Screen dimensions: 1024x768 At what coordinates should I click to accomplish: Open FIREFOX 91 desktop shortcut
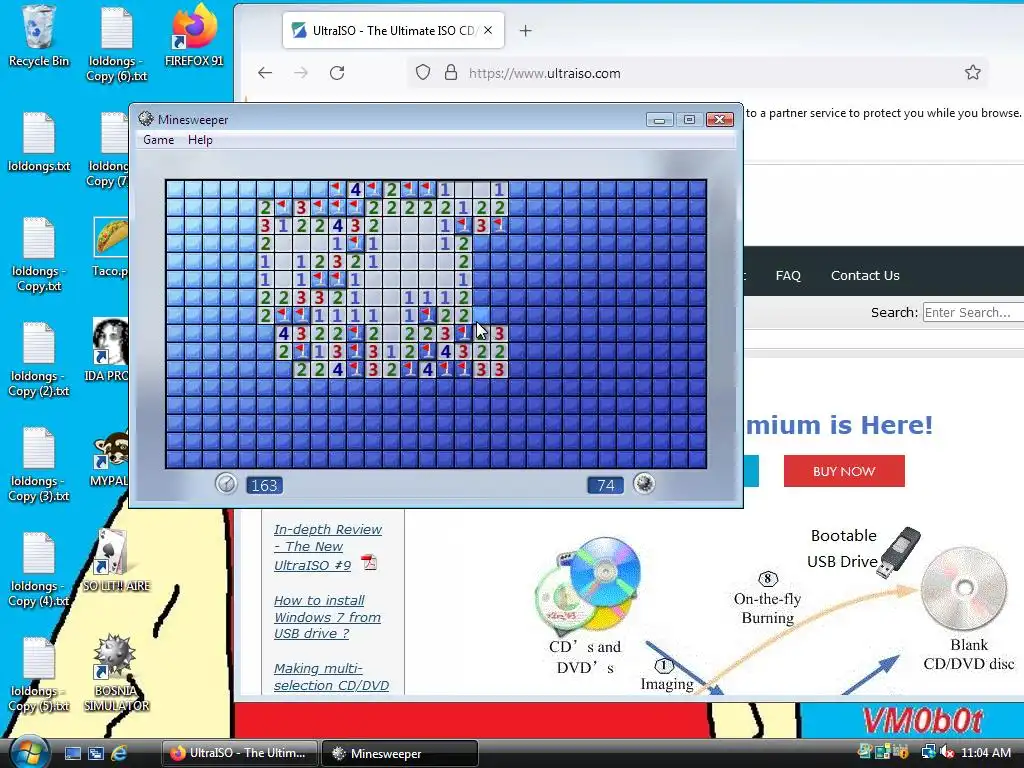[x=194, y=36]
